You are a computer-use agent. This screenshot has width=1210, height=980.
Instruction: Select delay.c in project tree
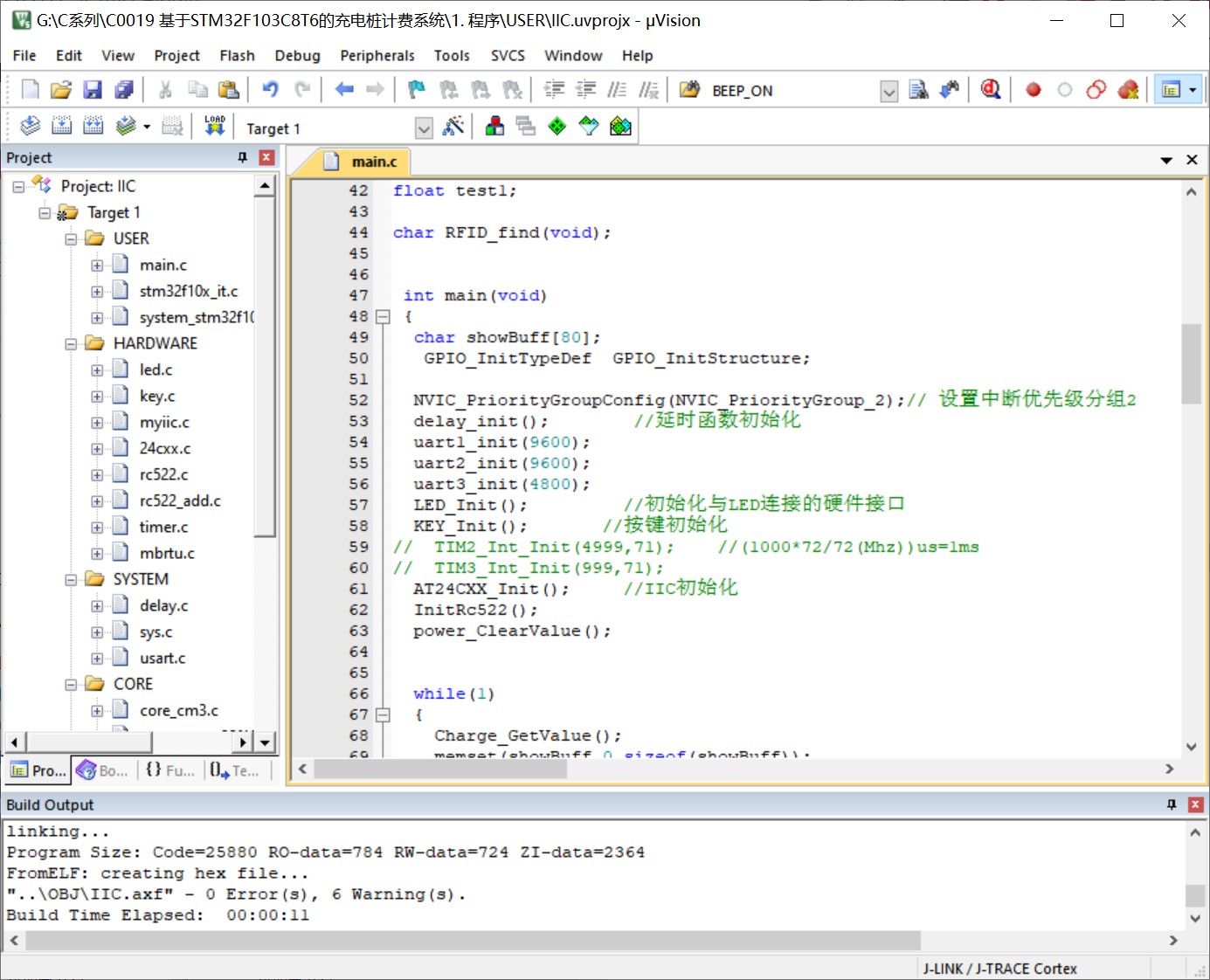[x=163, y=605]
